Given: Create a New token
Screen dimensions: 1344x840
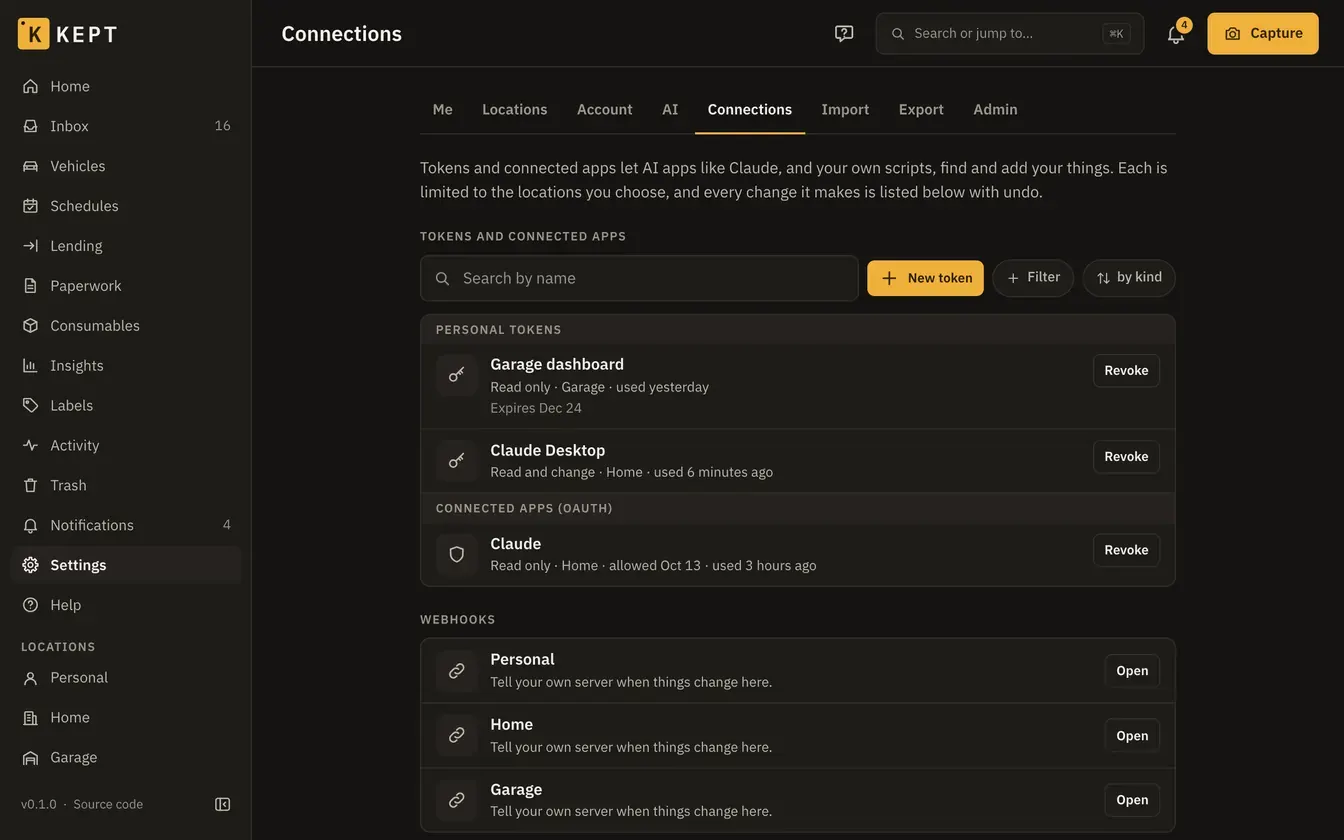Looking at the screenshot, I should tap(925, 278).
